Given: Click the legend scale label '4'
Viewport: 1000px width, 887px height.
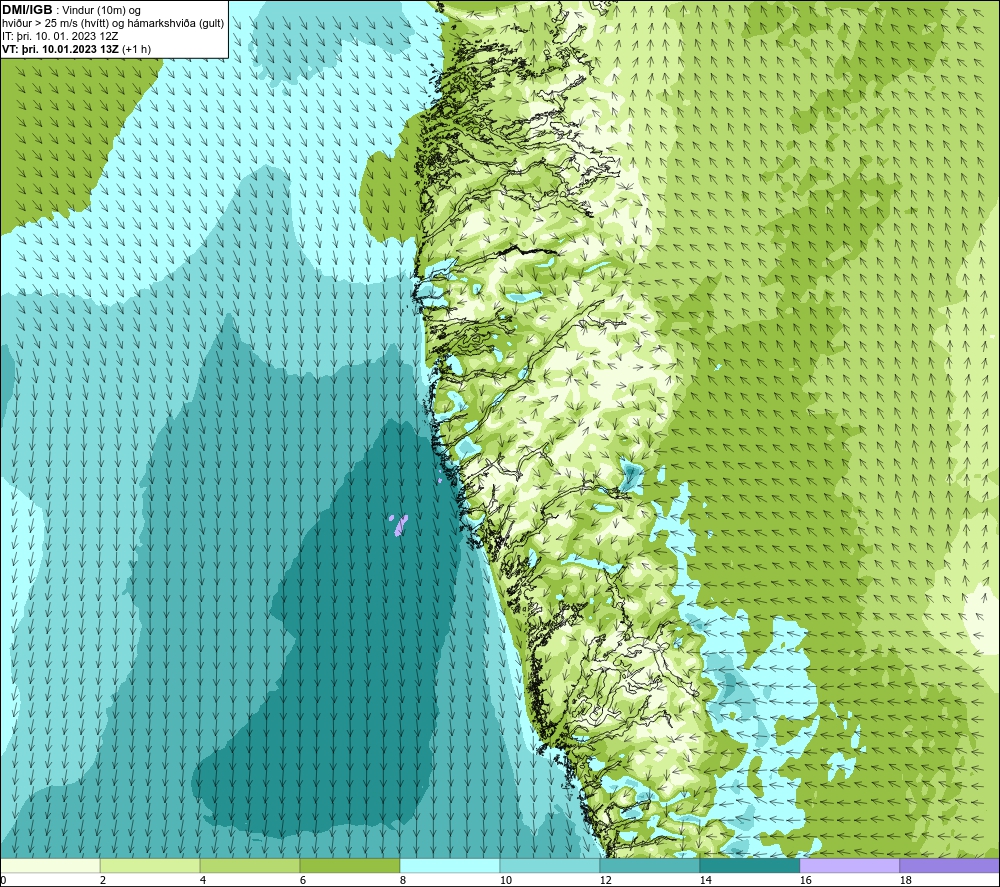Looking at the screenshot, I should tap(203, 880).
